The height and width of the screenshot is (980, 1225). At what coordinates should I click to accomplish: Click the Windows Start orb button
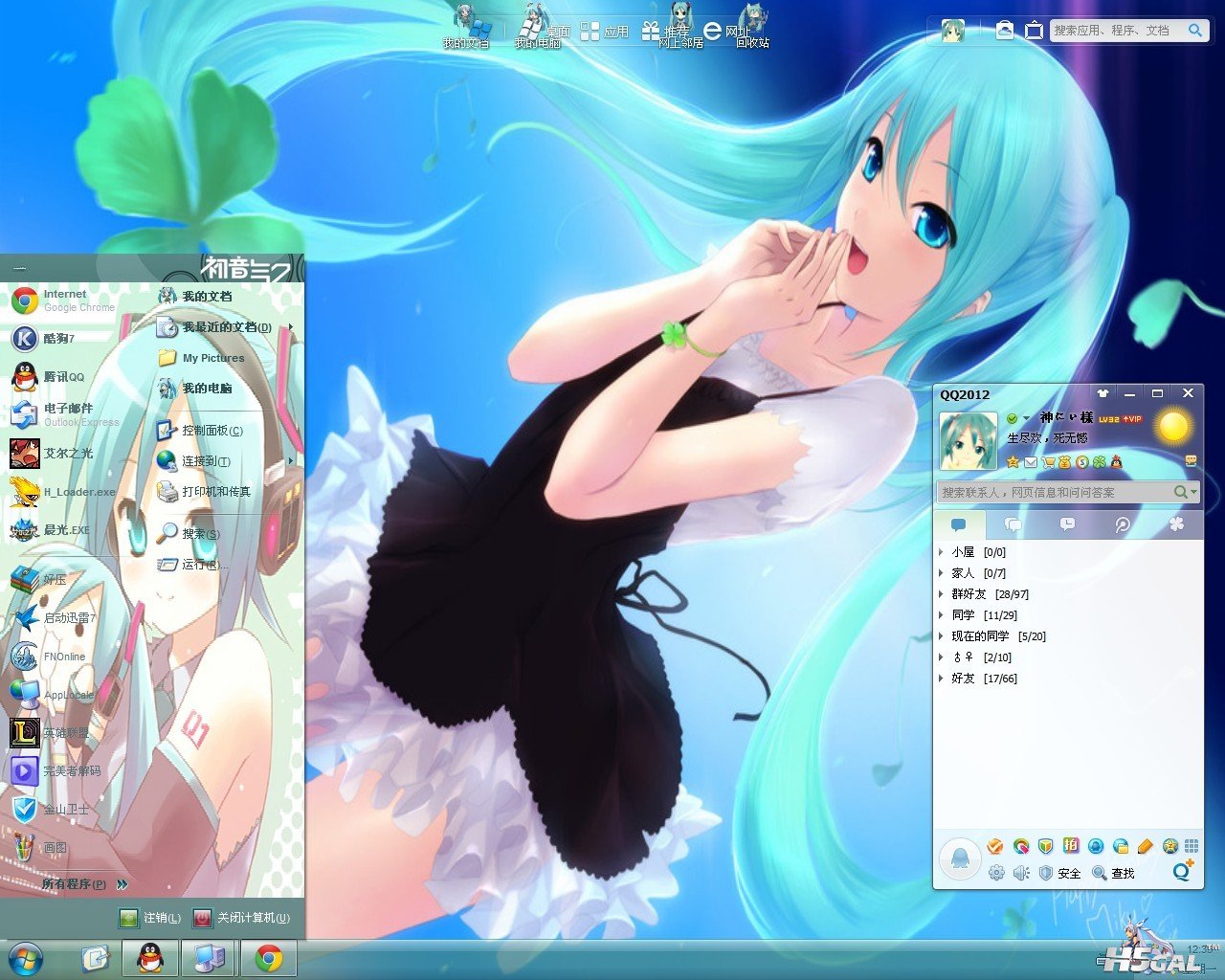tap(24, 958)
